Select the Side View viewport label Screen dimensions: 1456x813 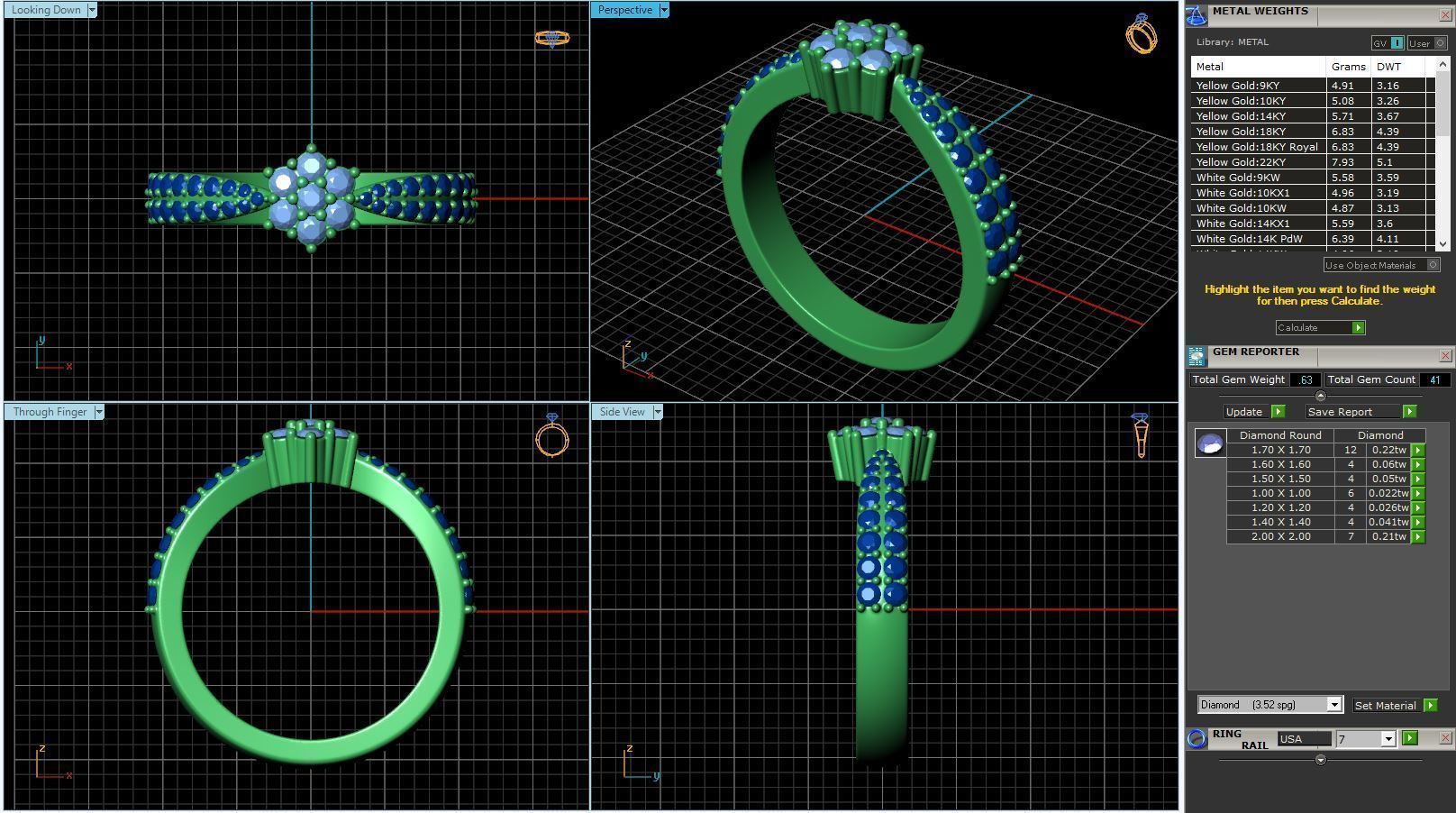(x=622, y=412)
